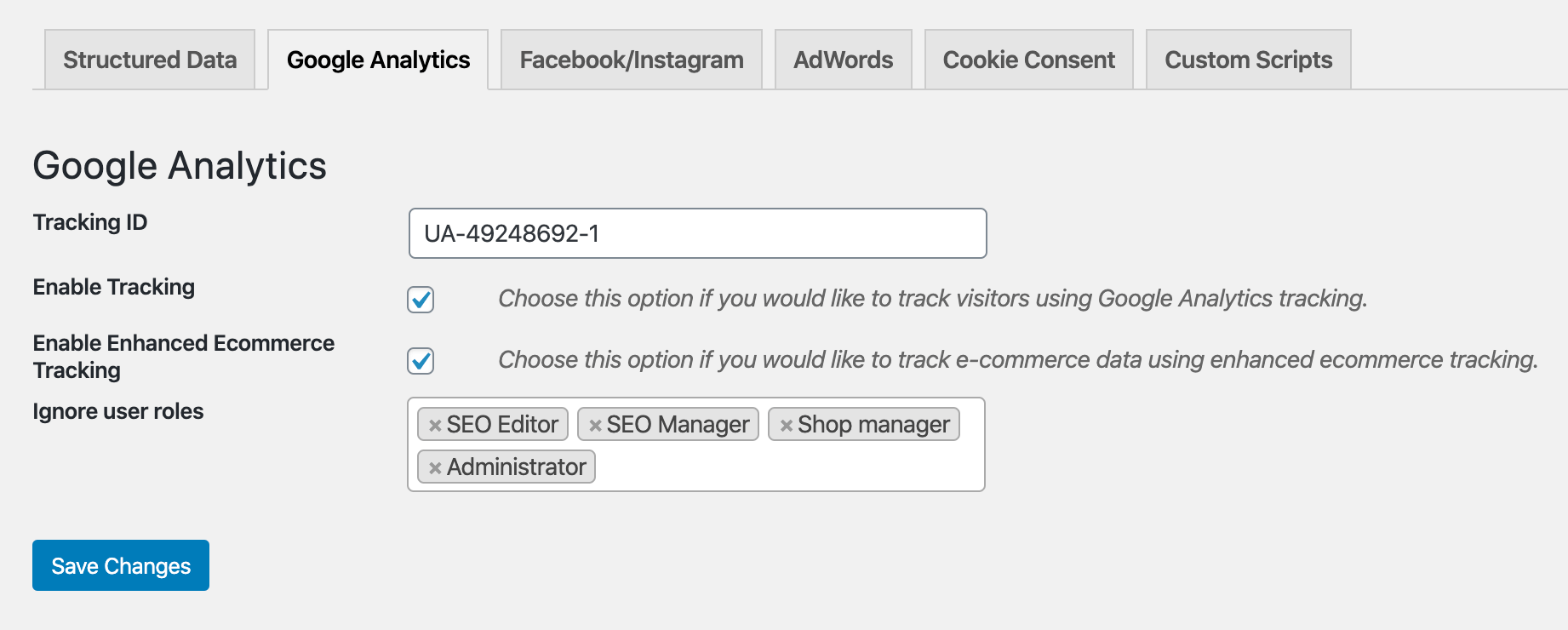Remove the SEO Manager role tag
Image resolution: width=1568 pixels, height=630 pixels.
pos(595,426)
